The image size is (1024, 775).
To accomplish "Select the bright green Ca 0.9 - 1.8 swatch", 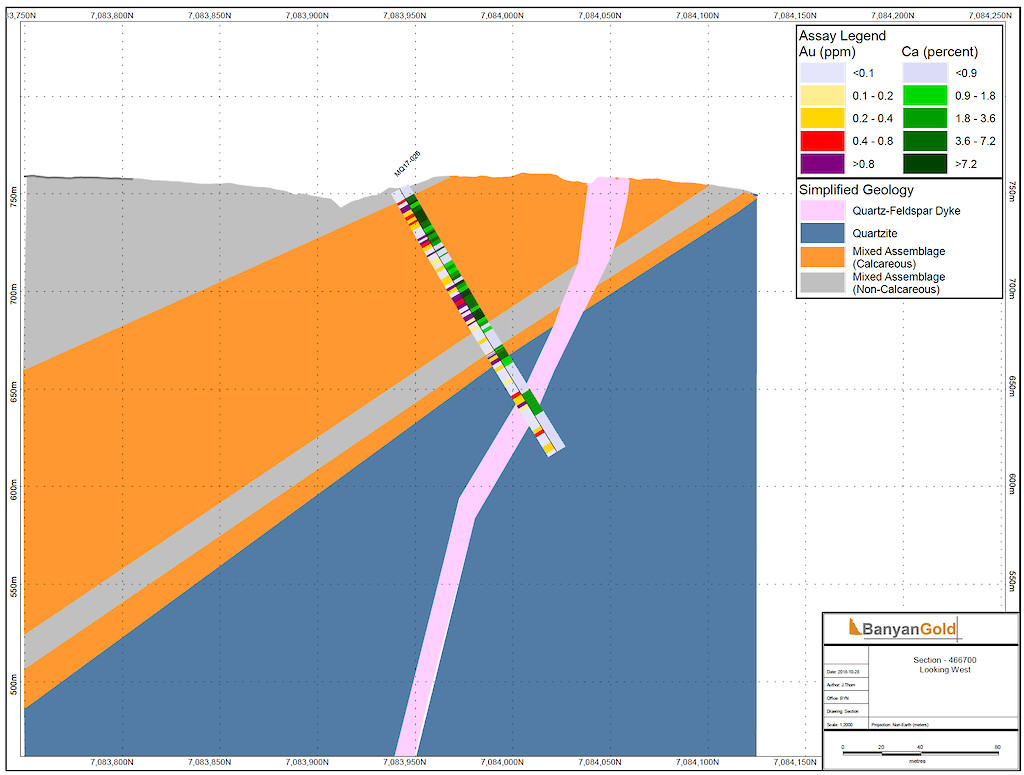I will (x=925, y=96).
